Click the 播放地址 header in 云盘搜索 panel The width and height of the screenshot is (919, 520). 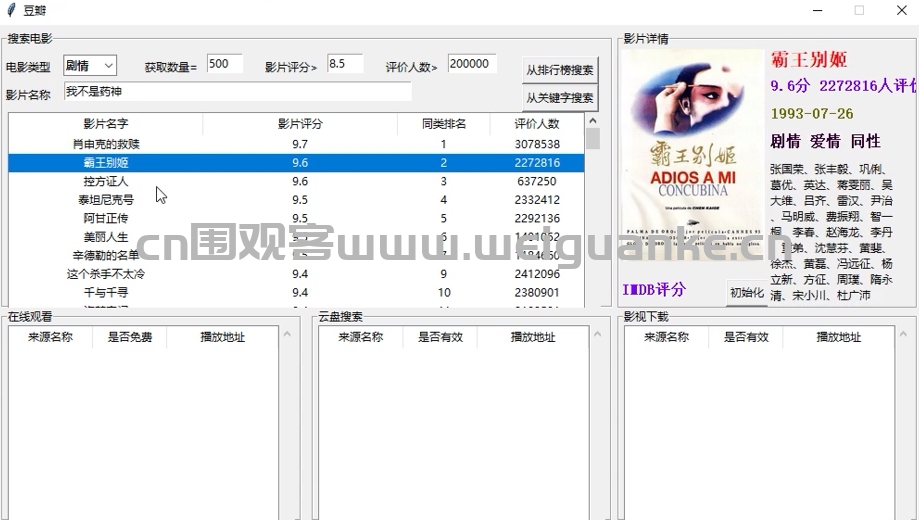pos(533,337)
